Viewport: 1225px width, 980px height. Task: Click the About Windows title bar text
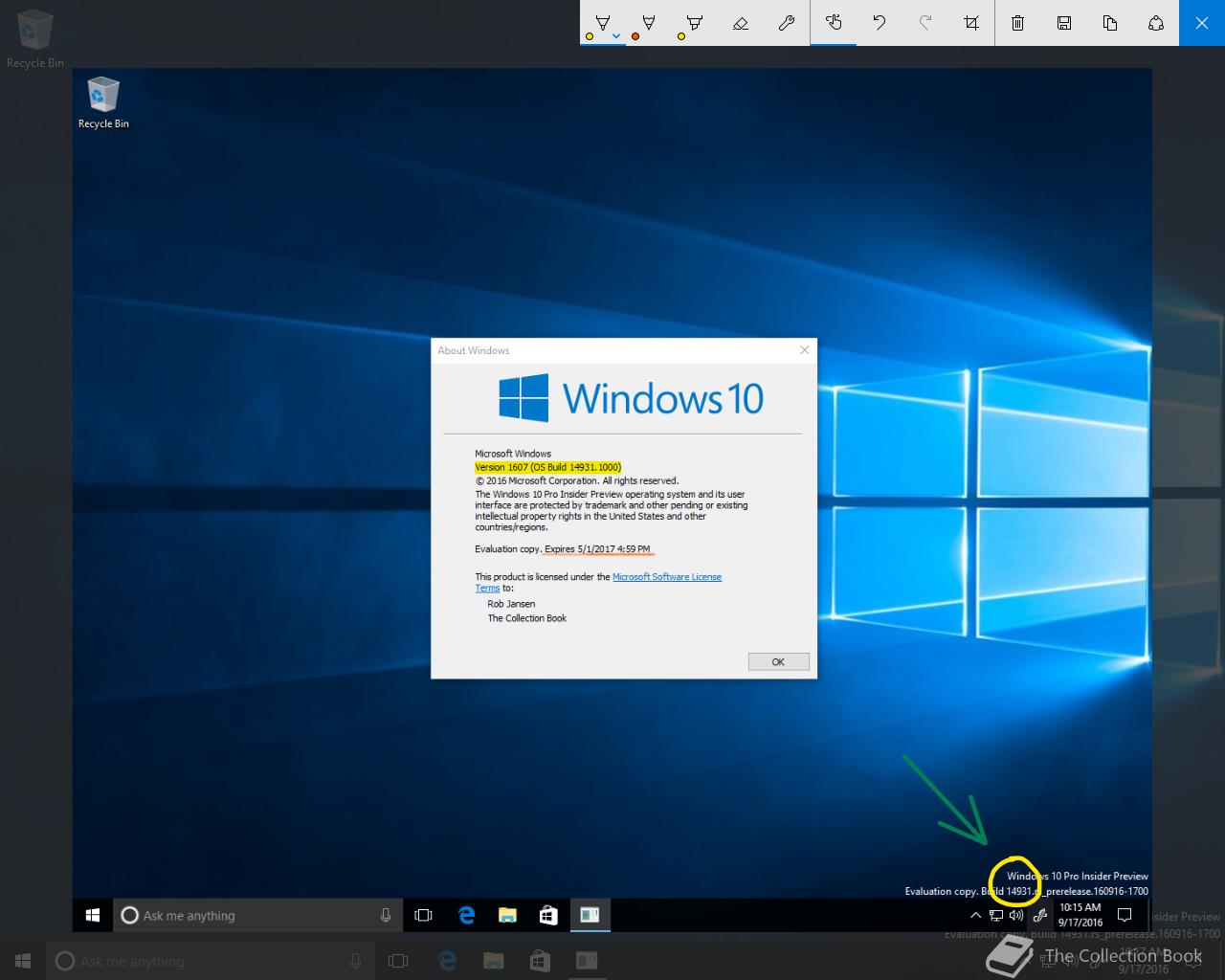(x=474, y=350)
